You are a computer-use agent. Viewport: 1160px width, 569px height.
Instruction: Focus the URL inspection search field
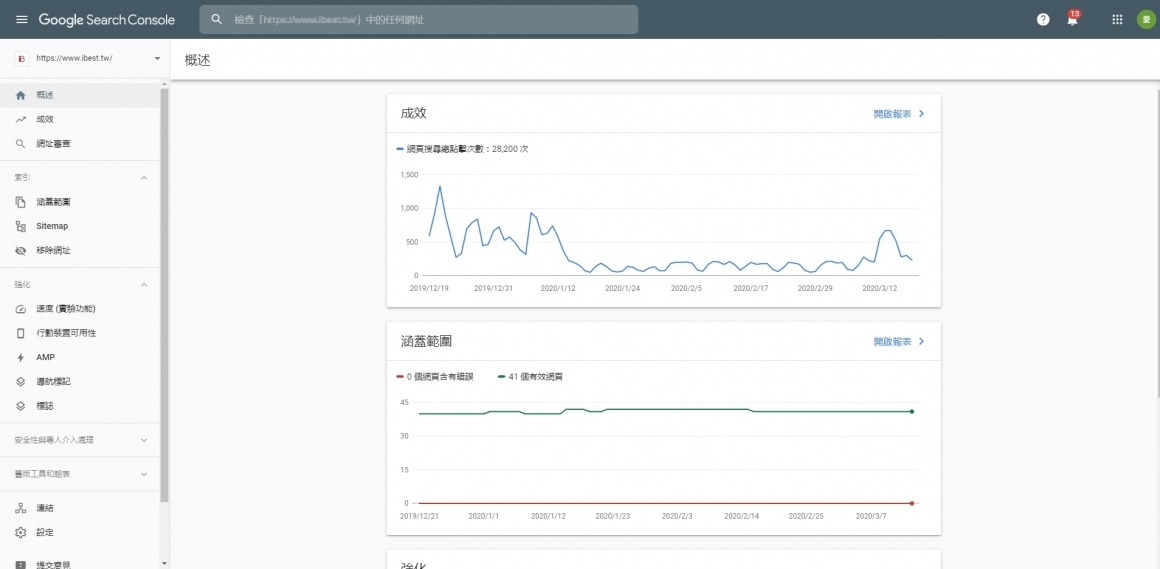(419, 19)
